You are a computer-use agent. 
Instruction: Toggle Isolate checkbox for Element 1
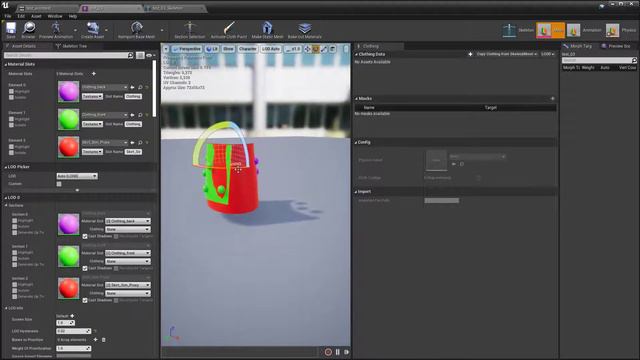point(11,125)
